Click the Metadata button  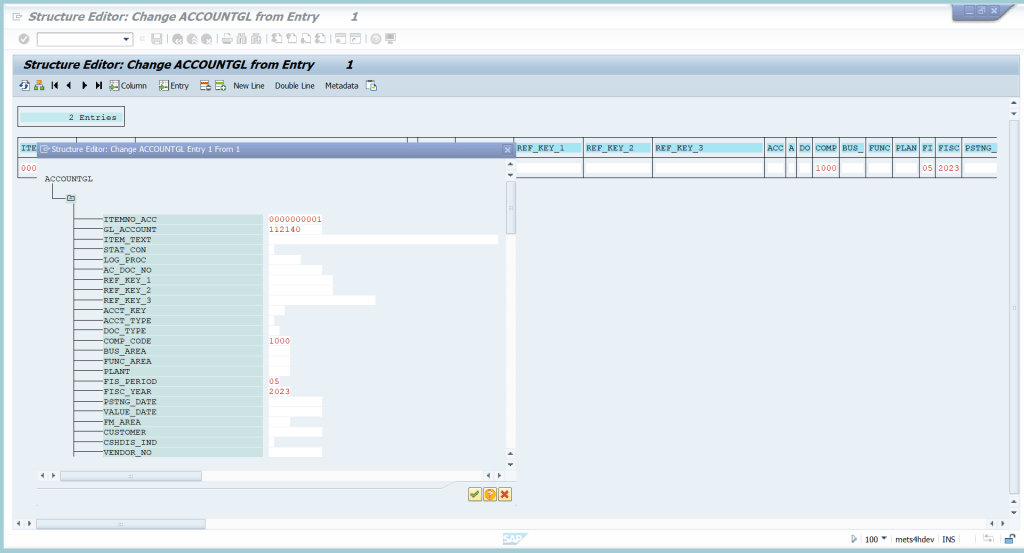(342, 86)
